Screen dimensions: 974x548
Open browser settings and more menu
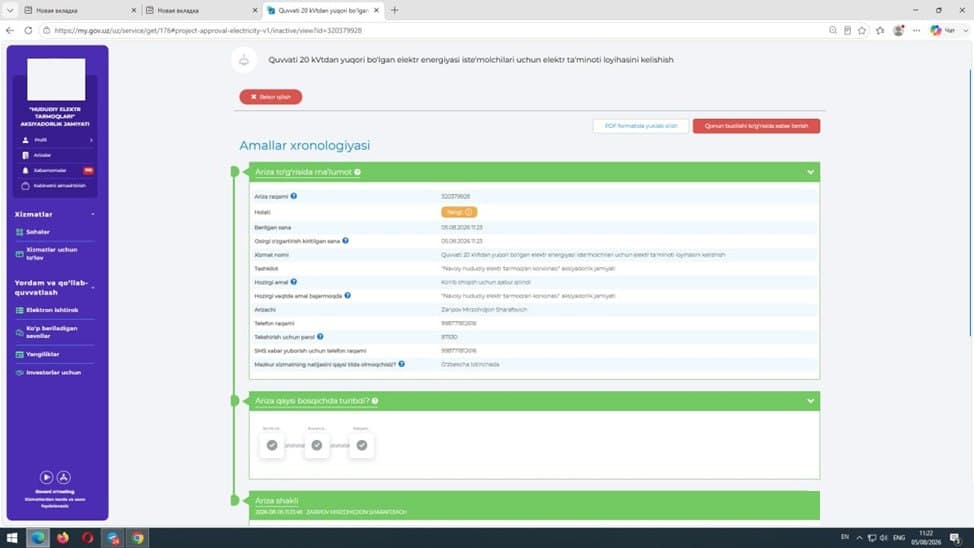point(917,30)
